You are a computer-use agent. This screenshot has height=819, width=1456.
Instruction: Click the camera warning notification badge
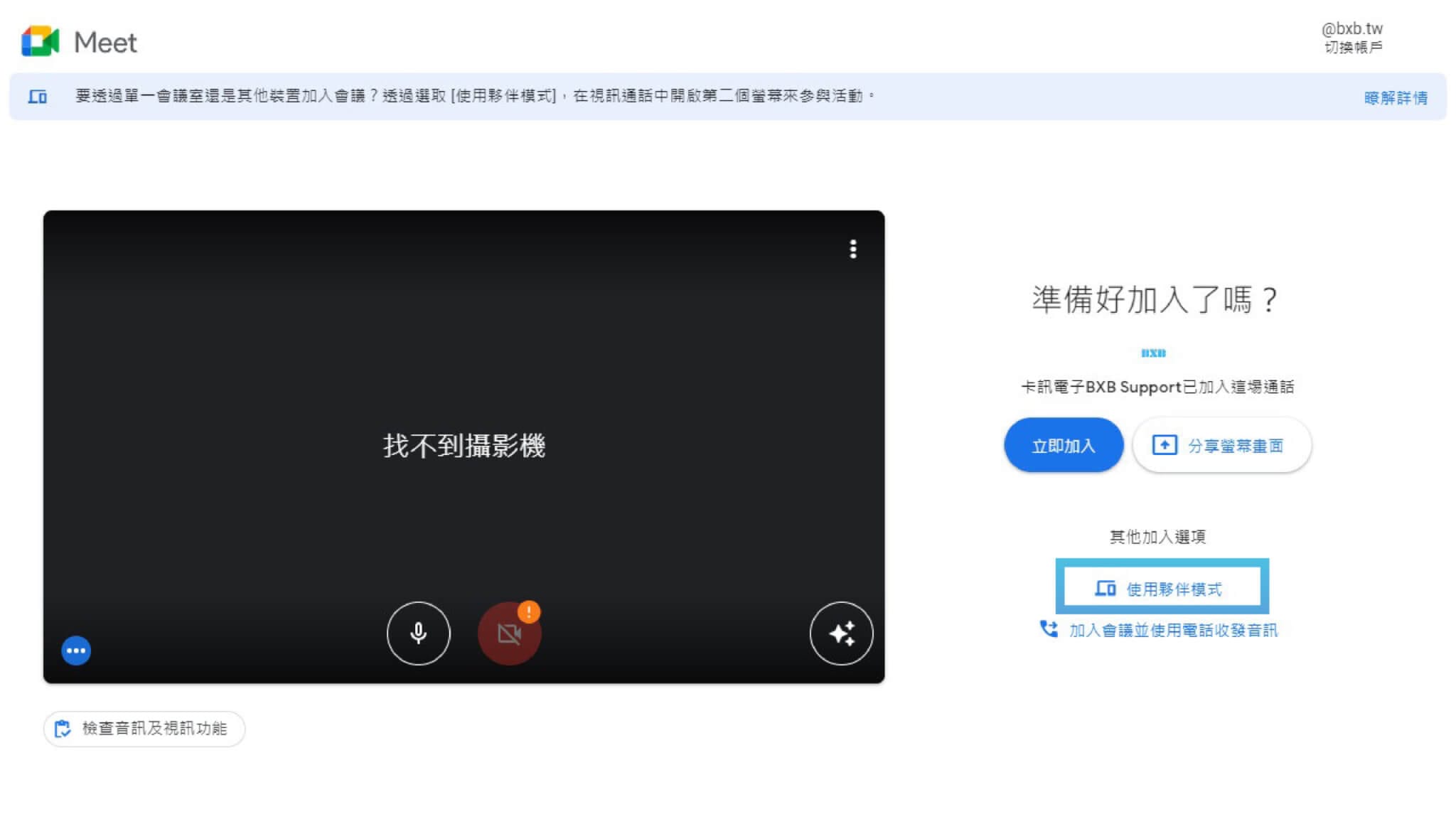coord(528,610)
